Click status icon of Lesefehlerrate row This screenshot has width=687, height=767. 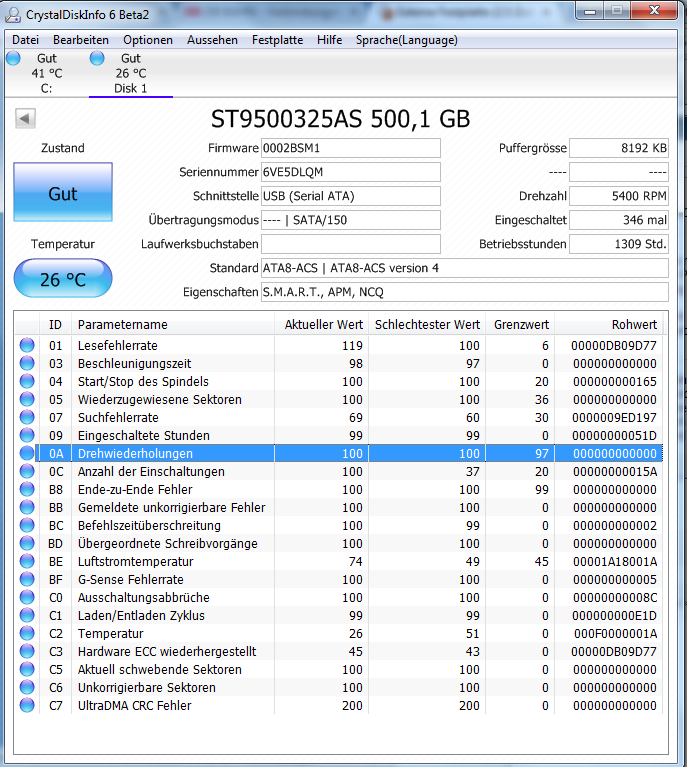tap(27, 345)
